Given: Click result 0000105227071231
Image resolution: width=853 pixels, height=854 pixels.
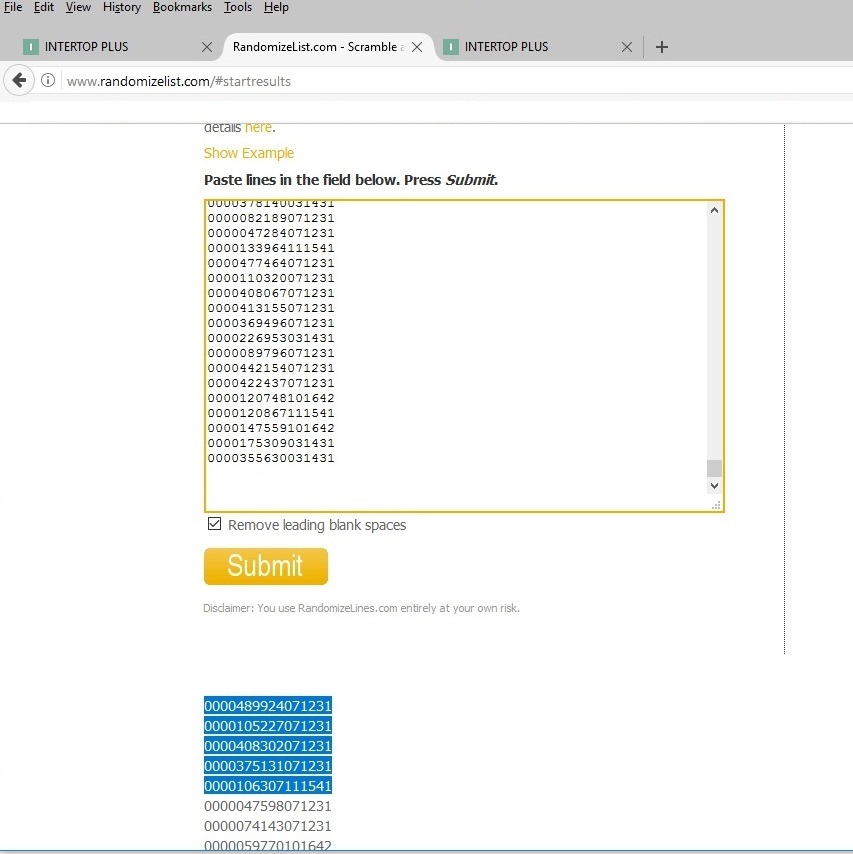Looking at the screenshot, I should tap(267, 726).
